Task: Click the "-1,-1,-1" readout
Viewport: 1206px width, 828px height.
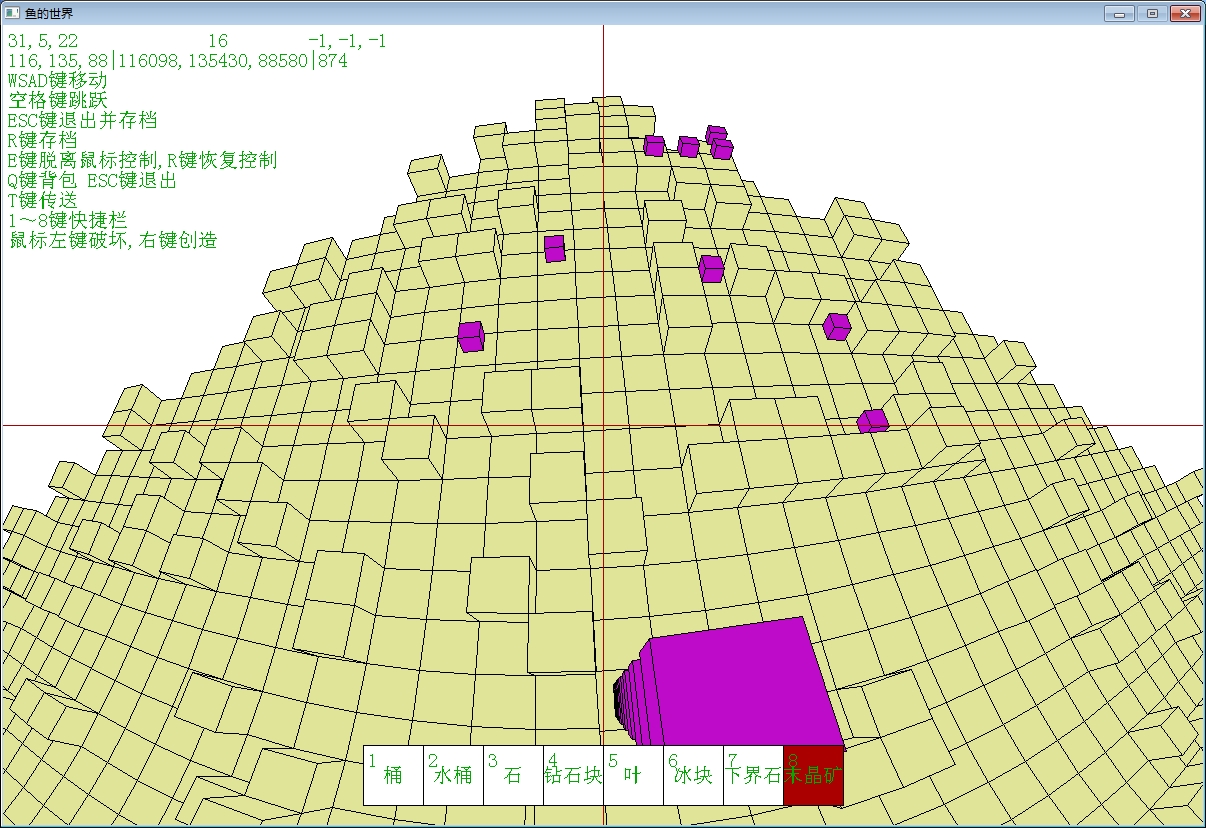Action: [x=347, y=41]
